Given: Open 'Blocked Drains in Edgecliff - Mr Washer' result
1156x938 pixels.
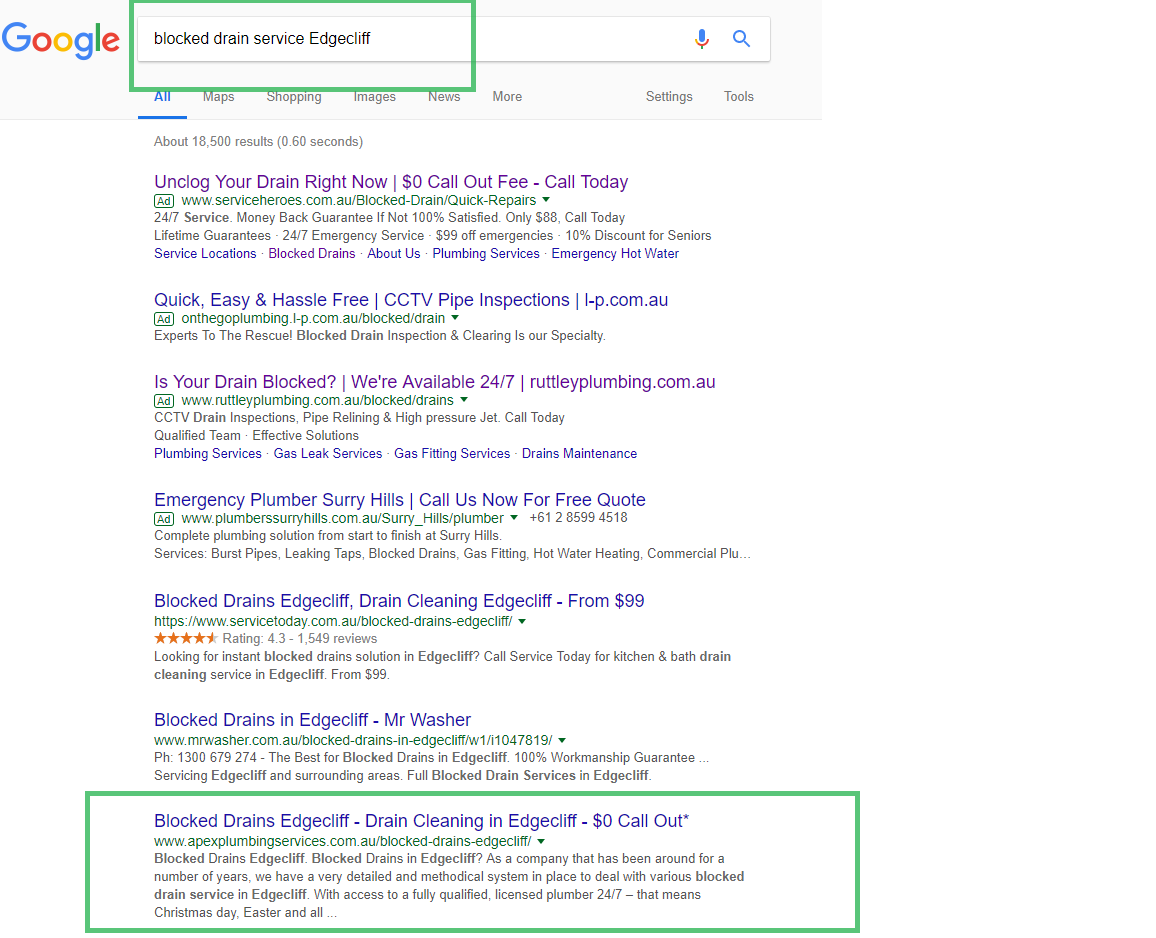Looking at the screenshot, I should [312, 720].
